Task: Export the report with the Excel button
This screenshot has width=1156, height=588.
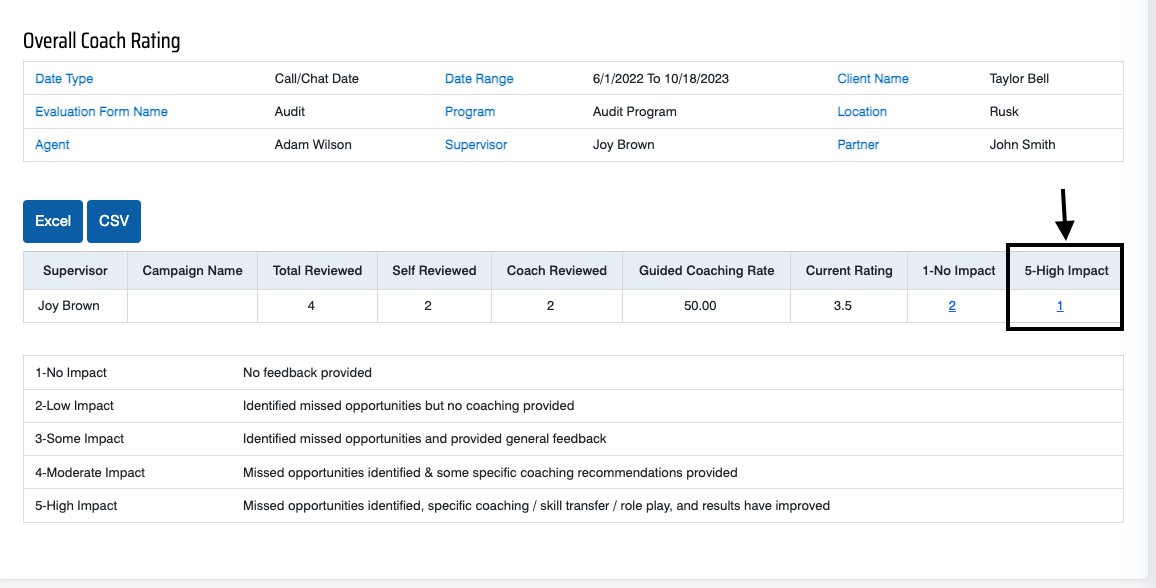Action: point(53,221)
